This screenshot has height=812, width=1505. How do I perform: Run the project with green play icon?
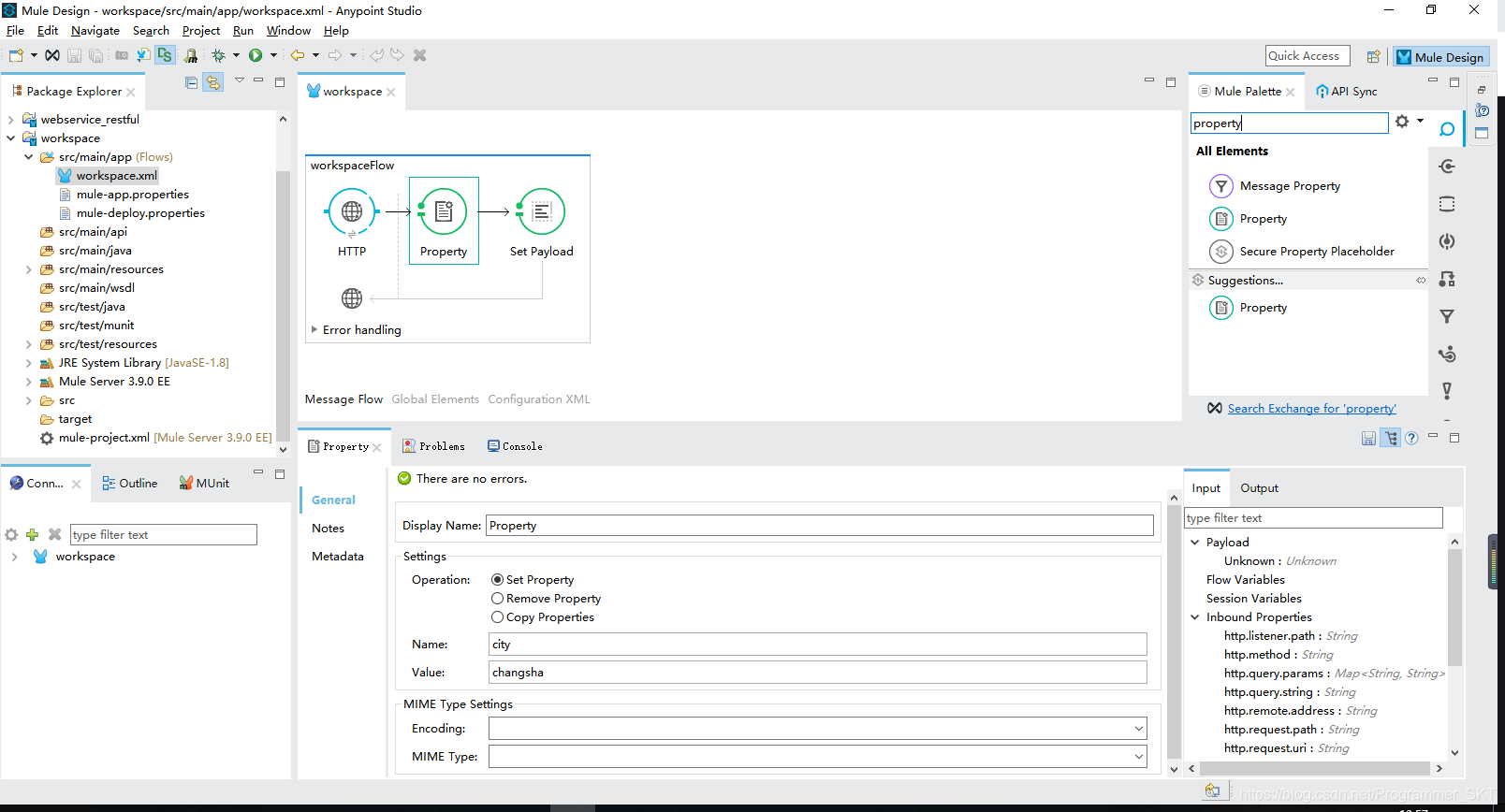(x=256, y=55)
